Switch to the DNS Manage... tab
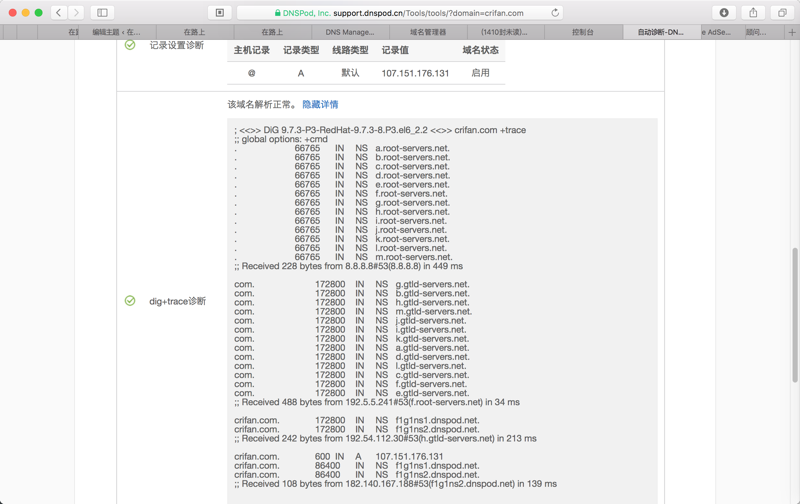This screenshot has width=800, height=504. 350,32
